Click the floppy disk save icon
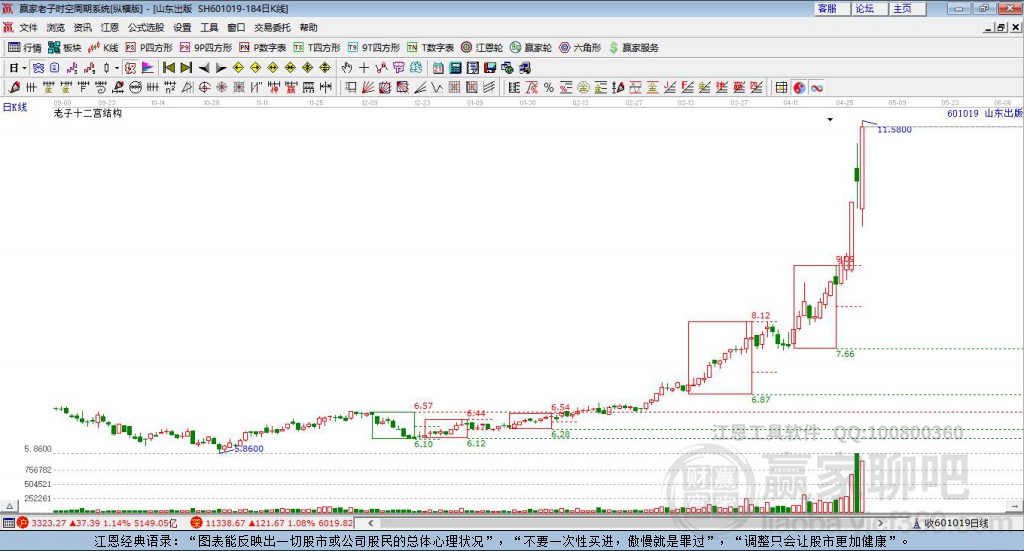 pos(490,68)
